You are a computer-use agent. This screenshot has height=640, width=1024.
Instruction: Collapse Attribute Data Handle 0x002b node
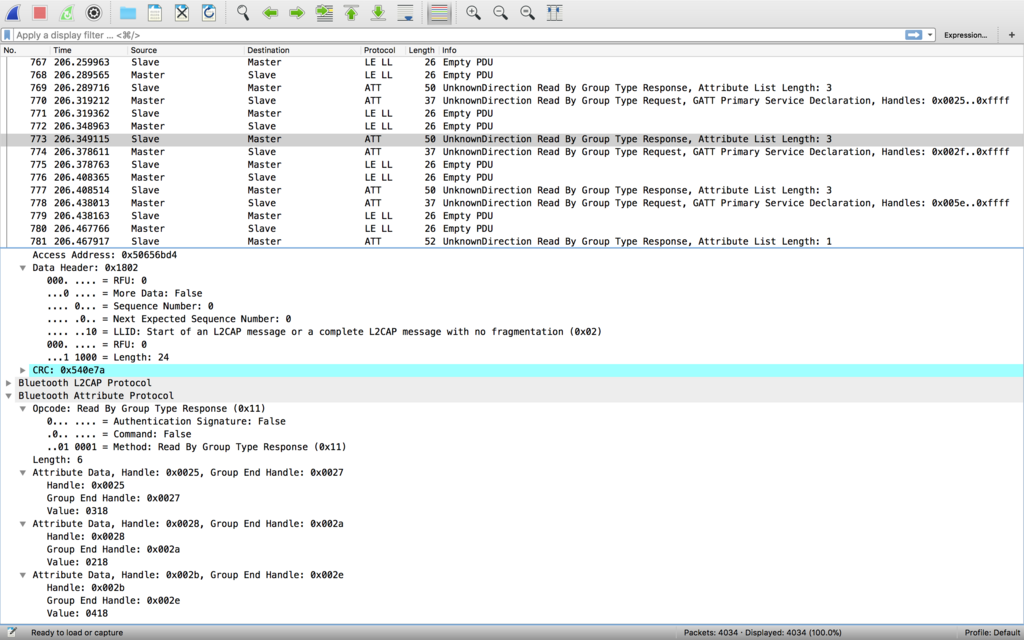23,575
